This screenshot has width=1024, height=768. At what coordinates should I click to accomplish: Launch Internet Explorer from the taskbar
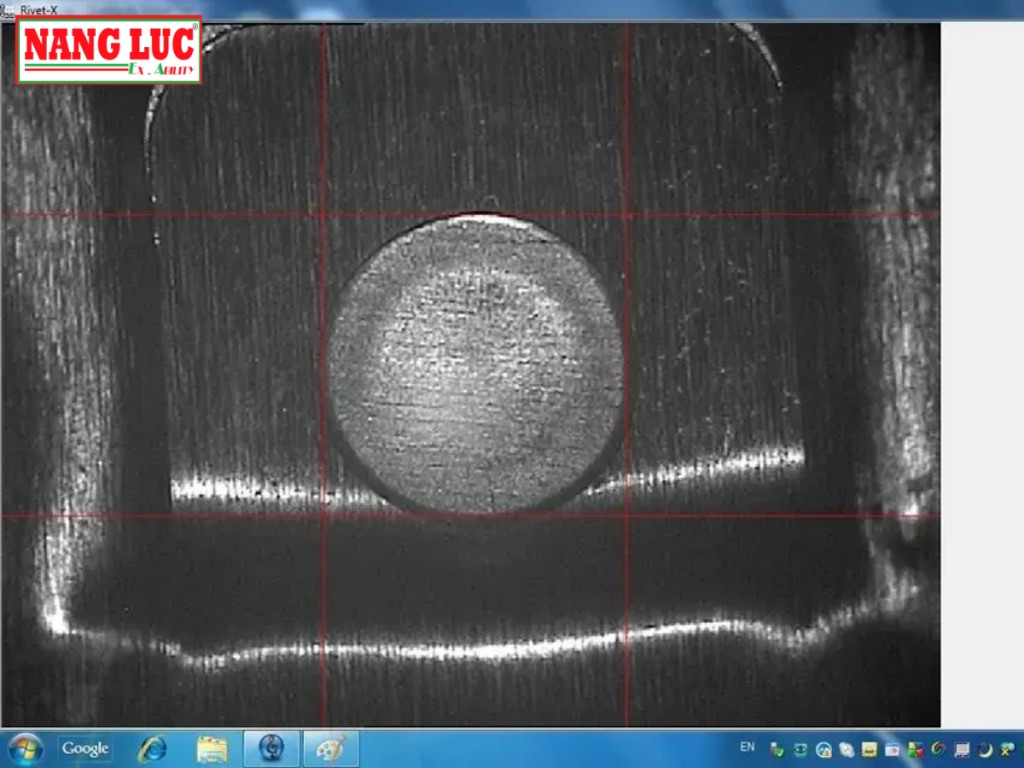tap(153, 748)
